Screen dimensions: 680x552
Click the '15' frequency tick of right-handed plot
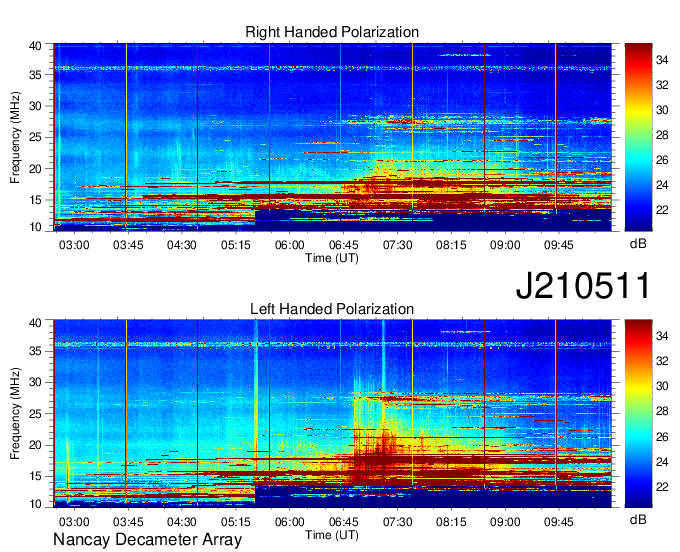[36, 200]
